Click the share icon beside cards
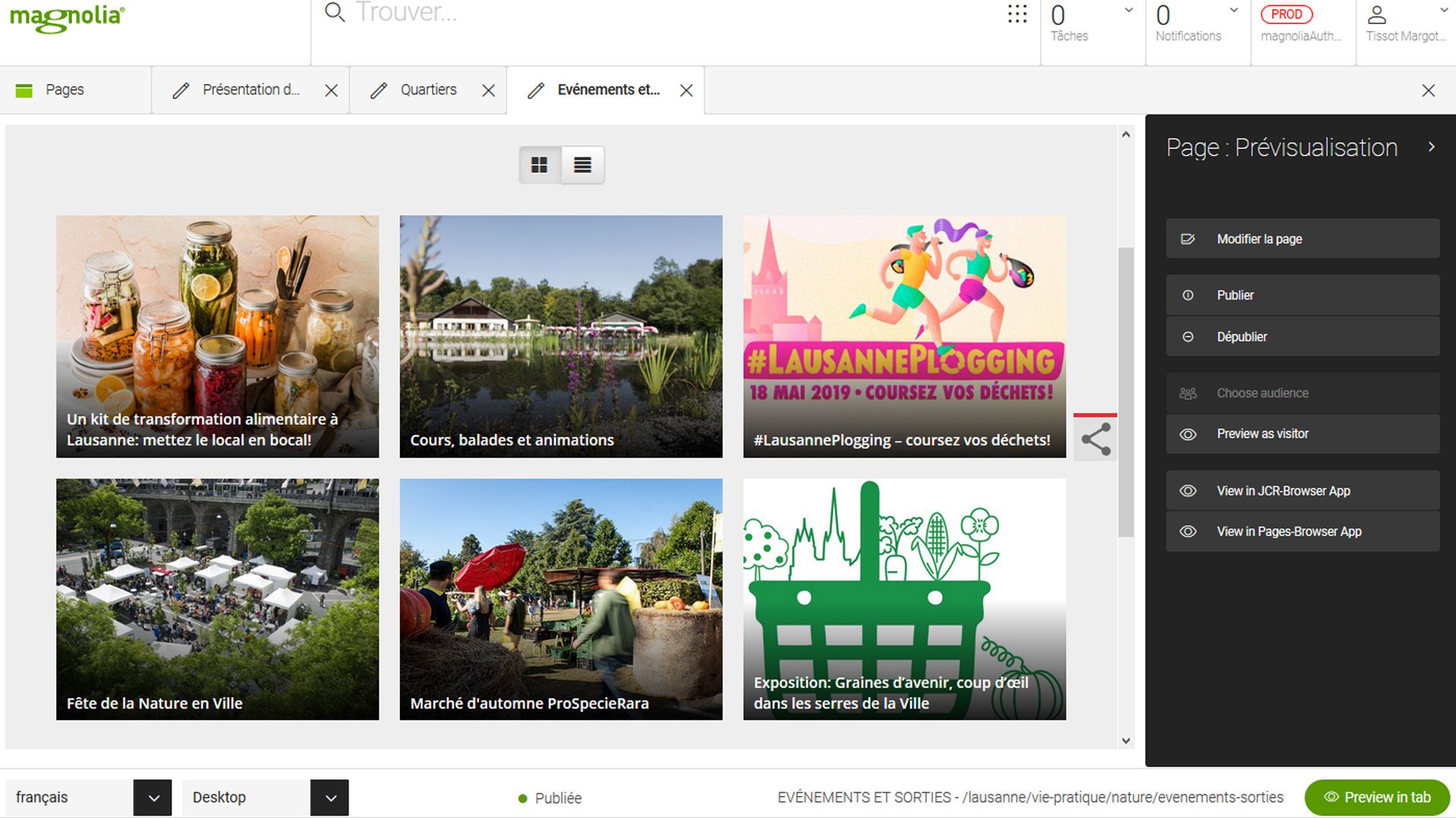The image size is (1456, 818). click(x=1095, y=439)
